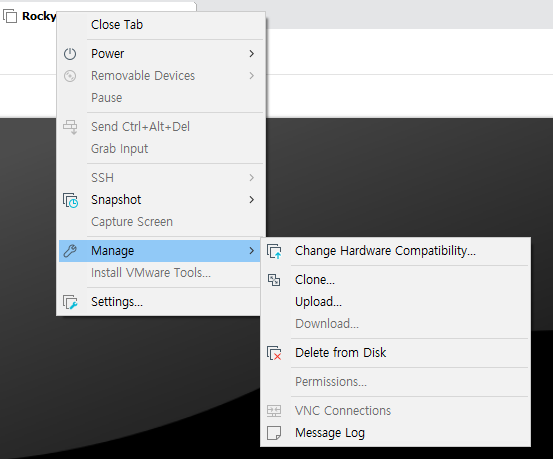The width and height of the screenshot is (553, 459).
Task: Select Clone... in Manage submenu
Action: 395,280
